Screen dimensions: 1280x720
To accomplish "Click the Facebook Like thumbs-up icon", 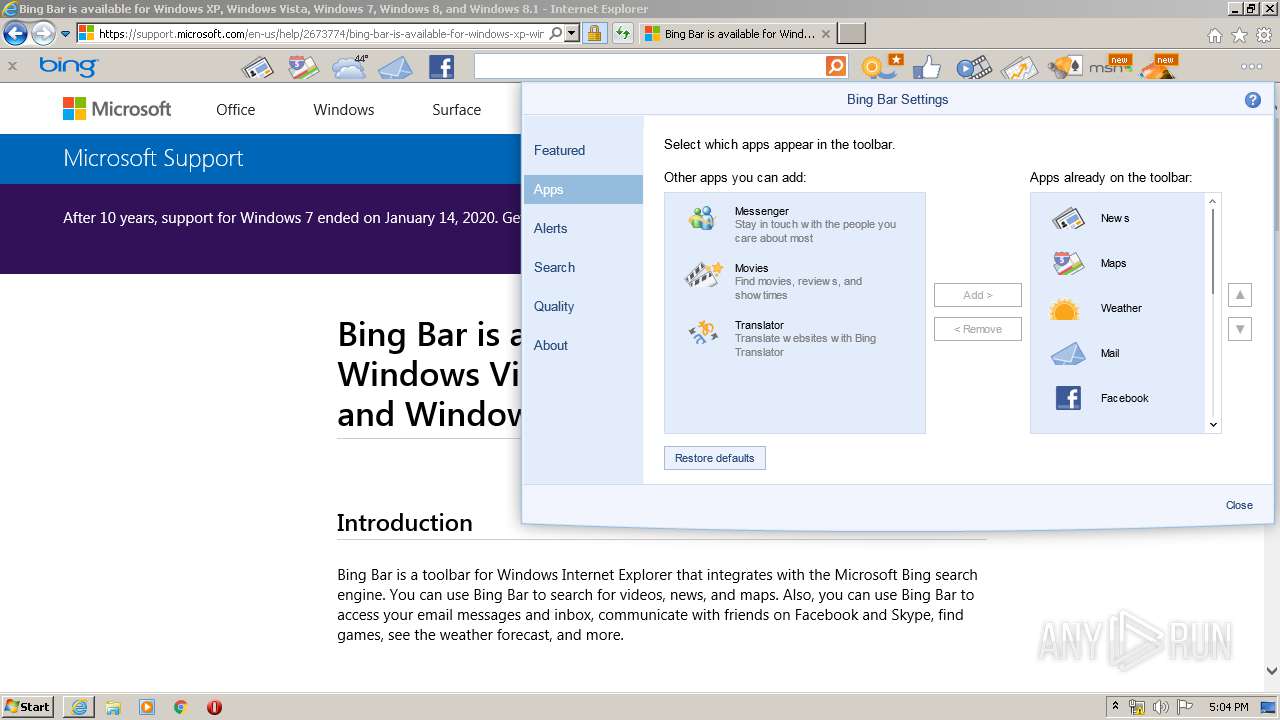I will tap(927, 67).
